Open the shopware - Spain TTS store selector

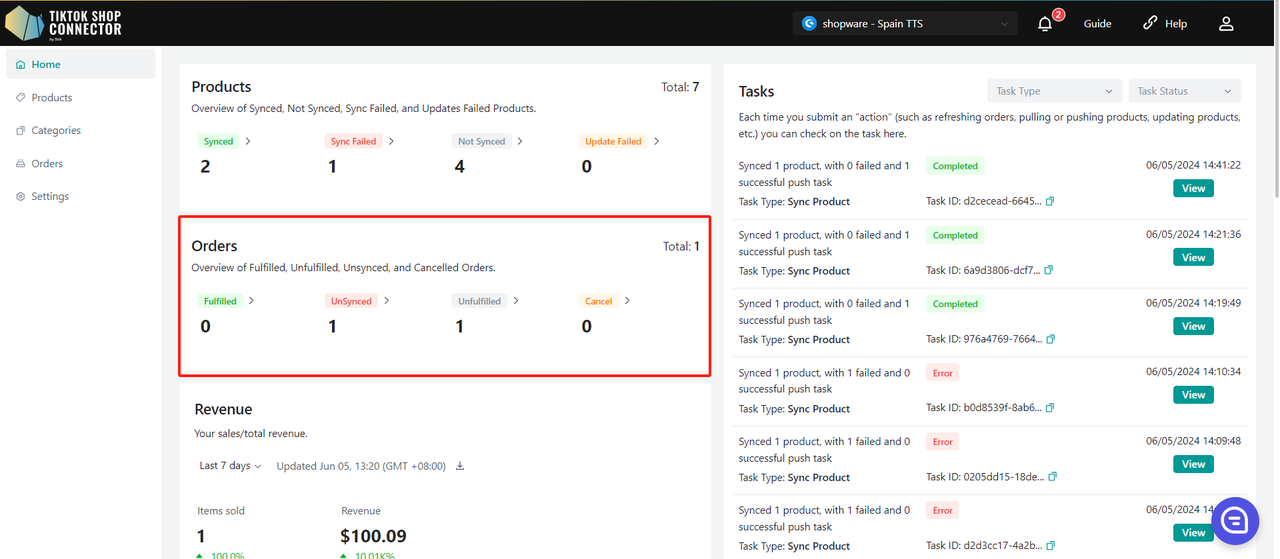(x=905, y=23)
